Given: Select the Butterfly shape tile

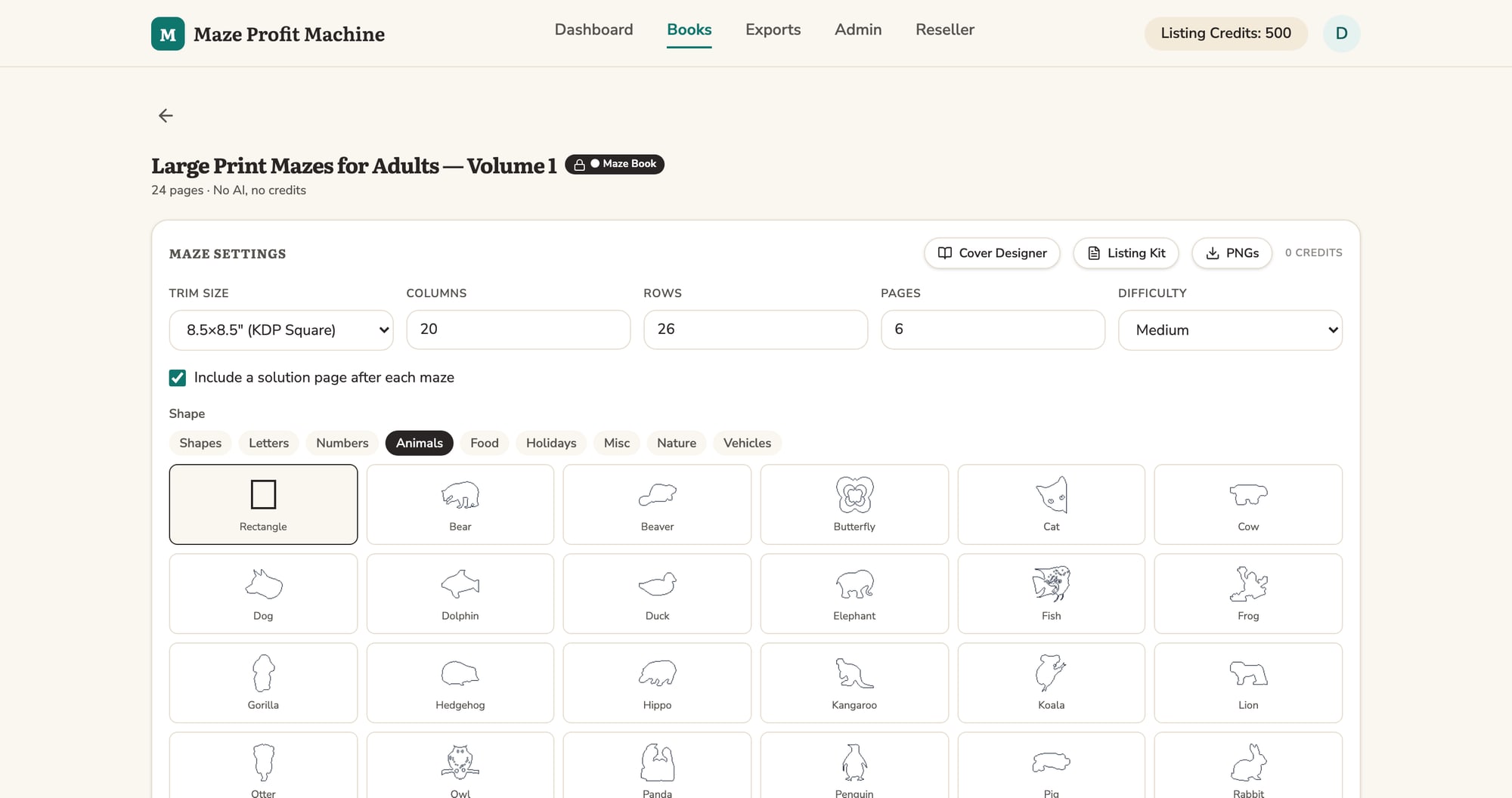Looking at the screenshot, I should (x=854, y=504).
